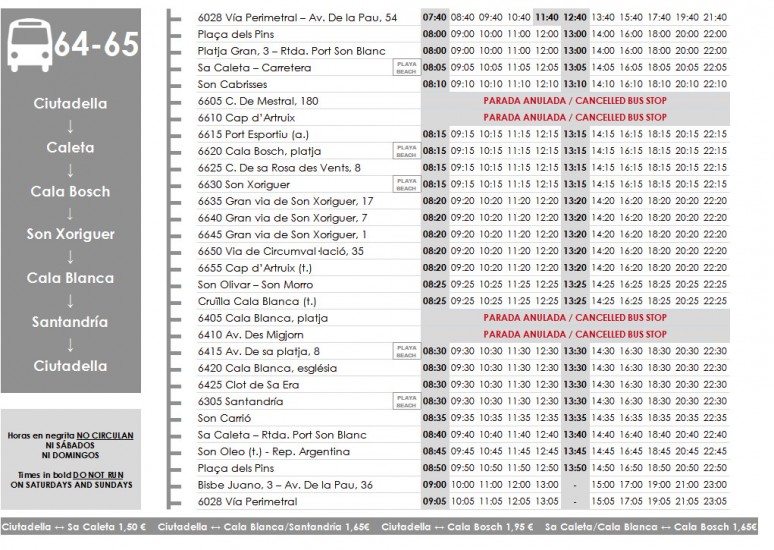Viewport: 774px width, 550px height.
Task: Select stop 6615 Port Esportiu (a.)
Action: tap(253, 134)
